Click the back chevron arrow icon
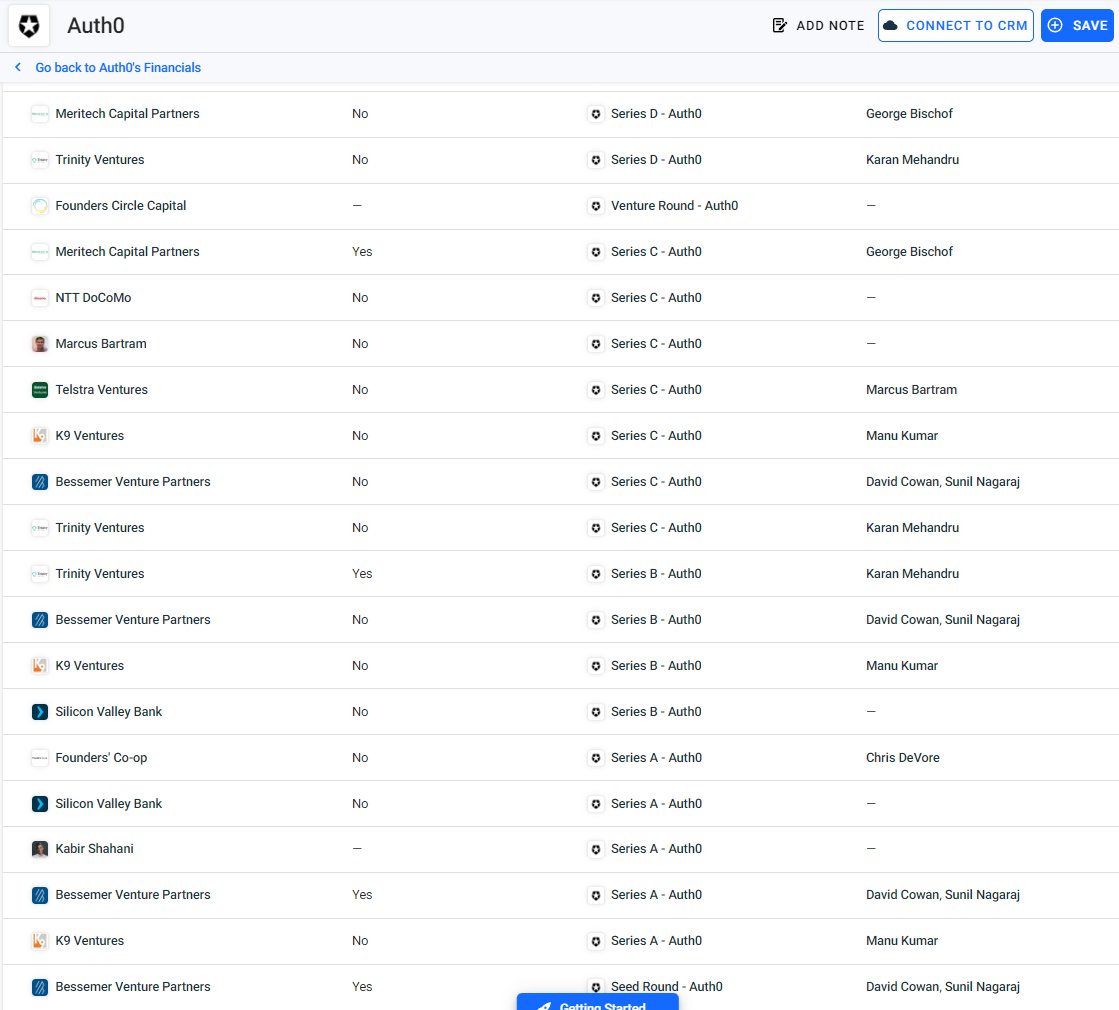Image resolution: width=1119 pixels, height=1010 pixels. 18,67
